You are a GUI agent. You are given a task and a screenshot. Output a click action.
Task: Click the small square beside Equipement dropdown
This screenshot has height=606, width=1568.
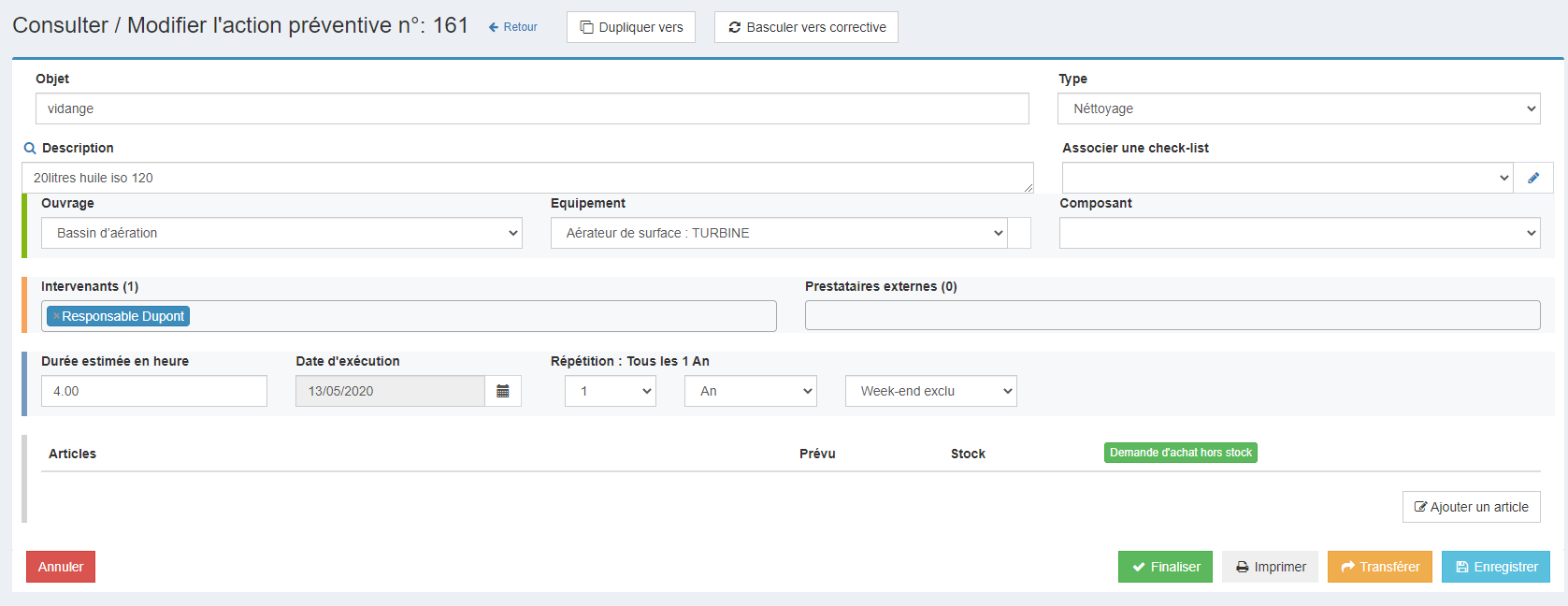point(1019,233)
